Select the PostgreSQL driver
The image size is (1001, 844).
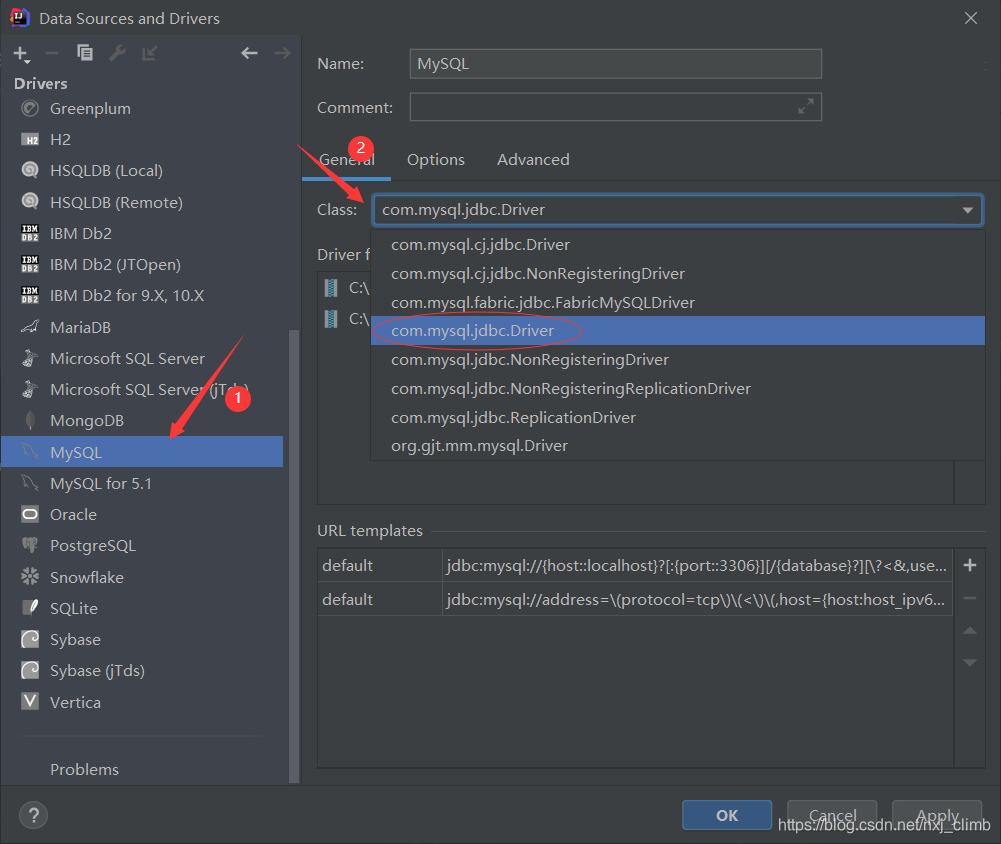coord(142,546)
